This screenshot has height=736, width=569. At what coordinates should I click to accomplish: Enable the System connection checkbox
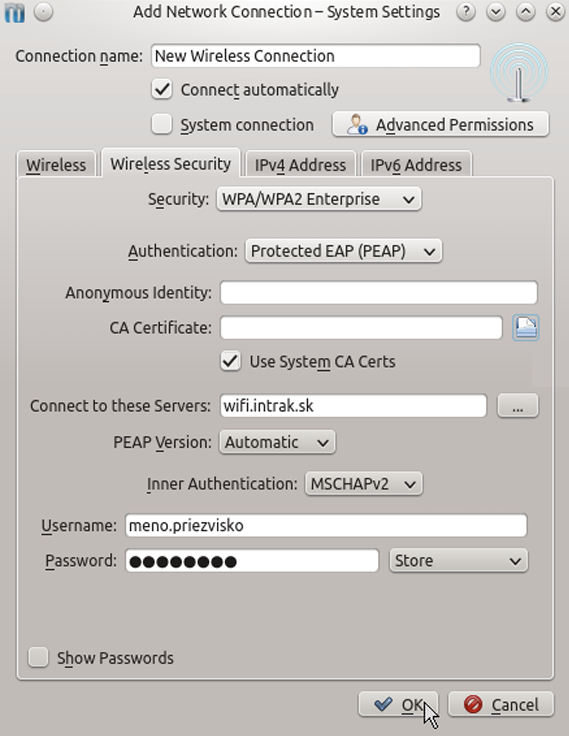162,124
